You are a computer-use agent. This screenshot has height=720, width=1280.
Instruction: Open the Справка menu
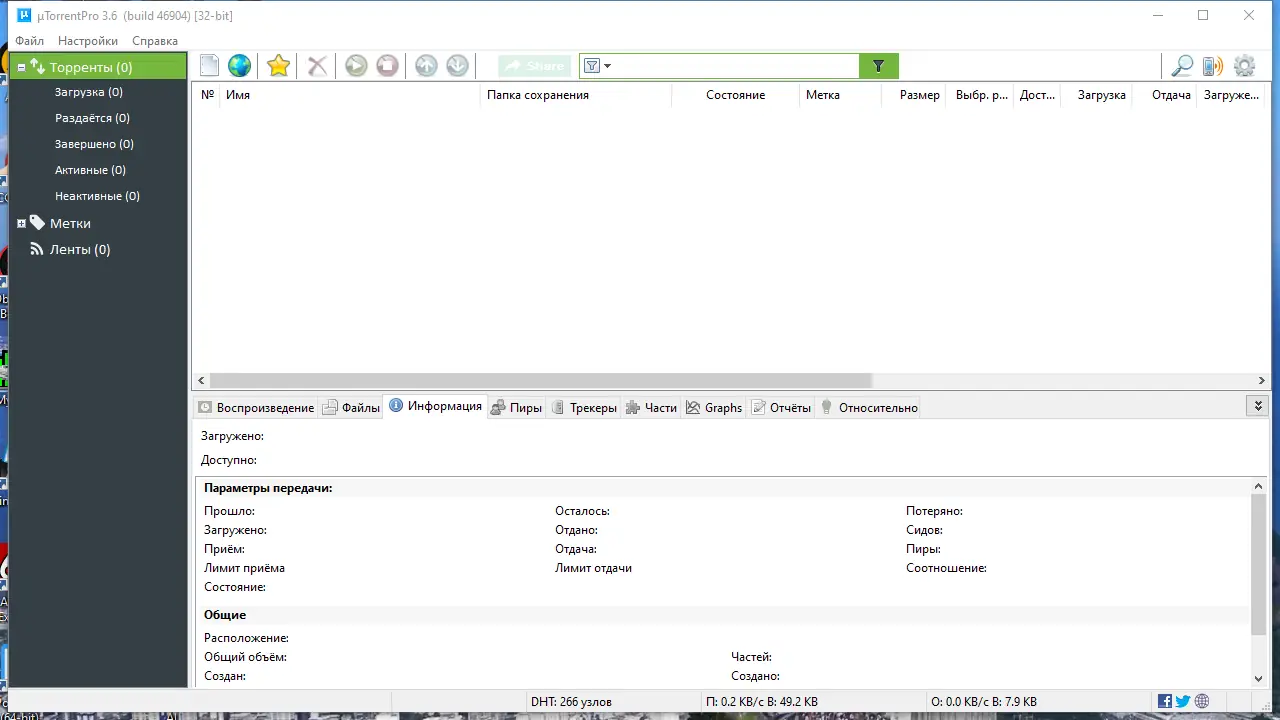155,41
